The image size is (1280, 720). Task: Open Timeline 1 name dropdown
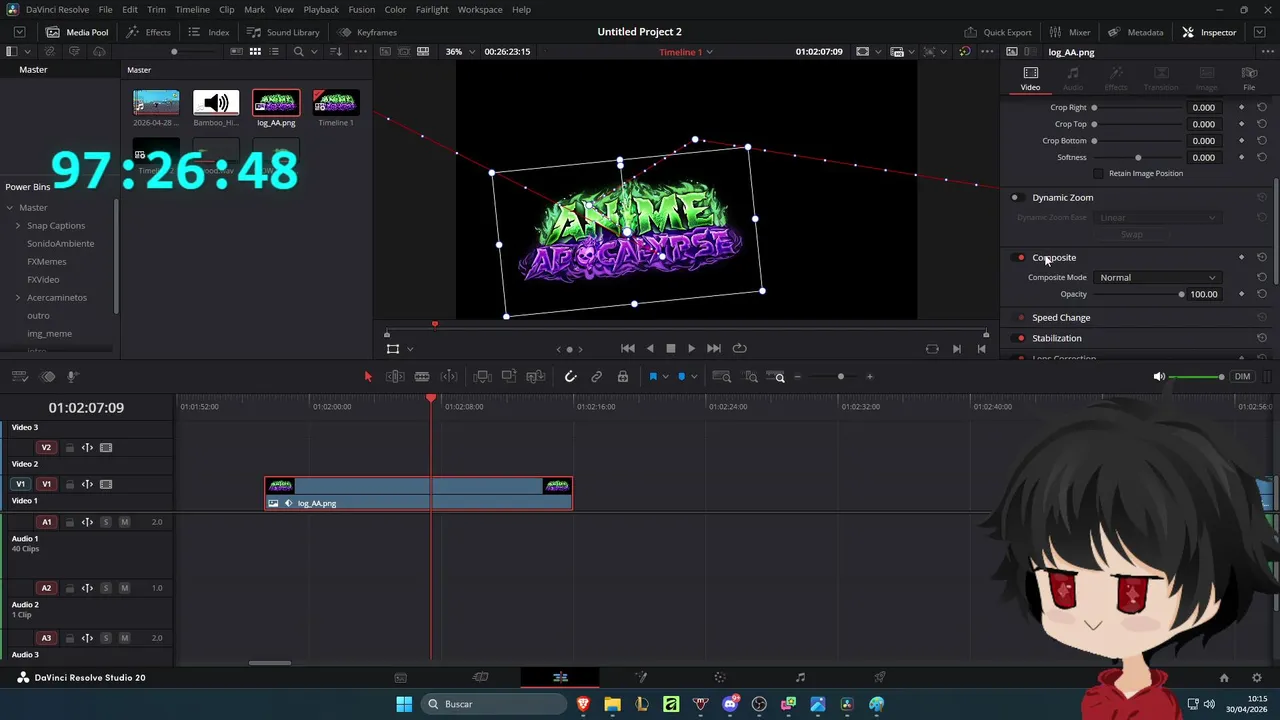[x=686, y=52]
